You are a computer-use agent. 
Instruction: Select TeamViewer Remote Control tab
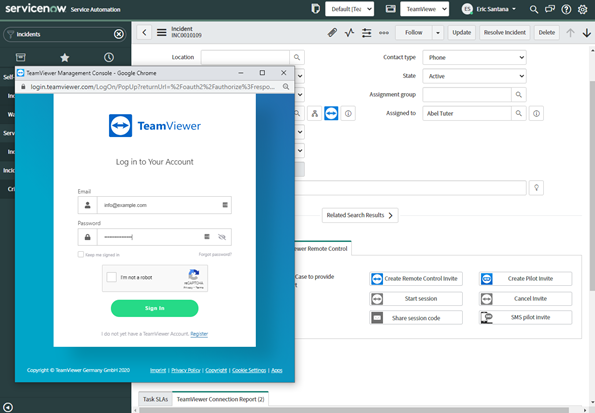pyautogui.click(x=323, y=249)
